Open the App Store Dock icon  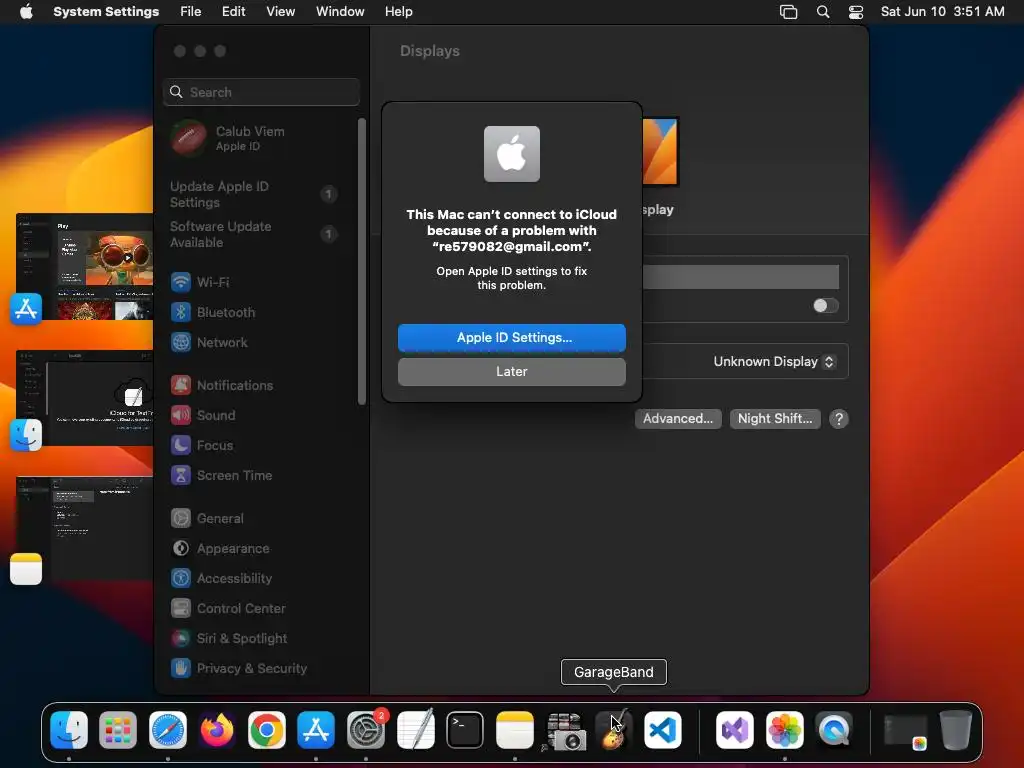(316, 729)
